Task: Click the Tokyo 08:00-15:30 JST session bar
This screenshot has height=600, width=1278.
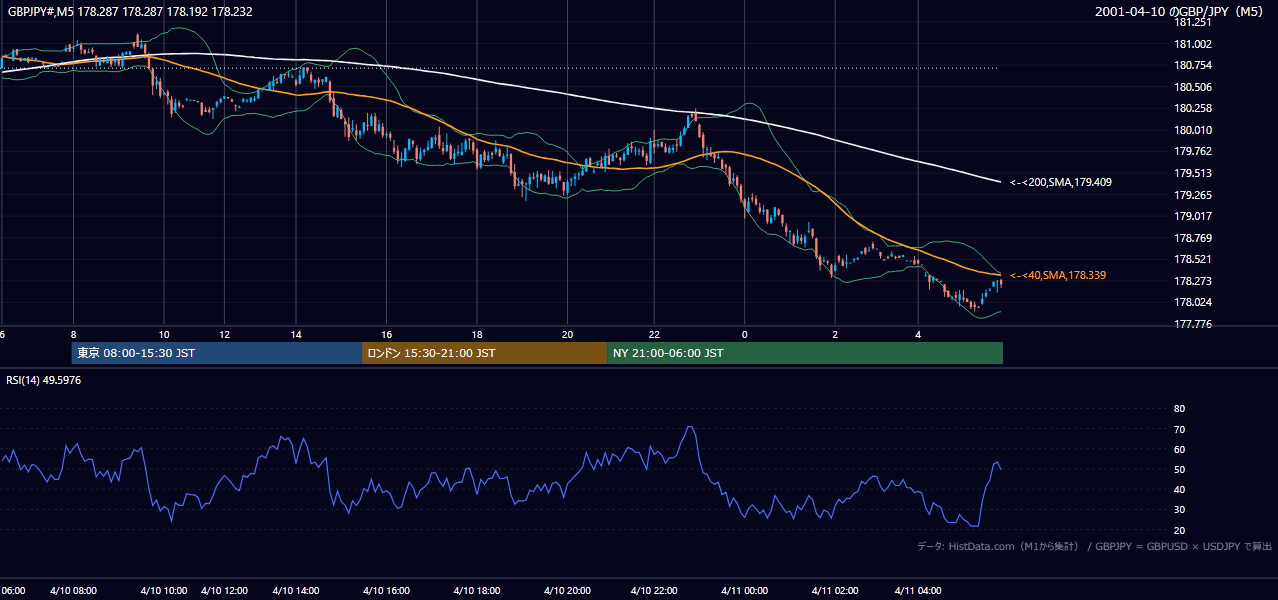Action: click(217, 353)
